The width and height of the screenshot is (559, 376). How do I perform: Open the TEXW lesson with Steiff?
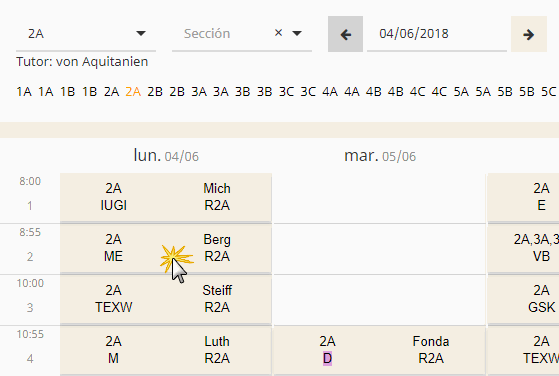tap(166, 299)
